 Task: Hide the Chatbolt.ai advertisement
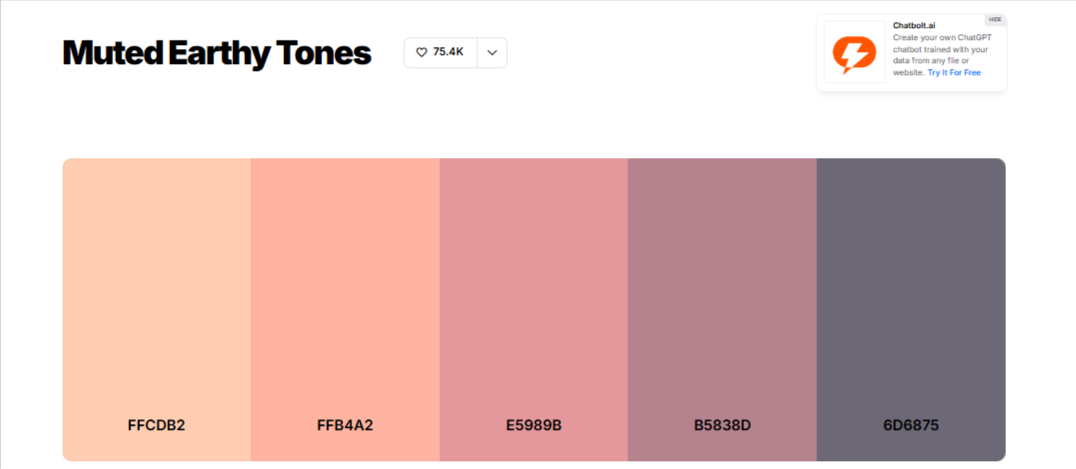click(x=995, y=19)
